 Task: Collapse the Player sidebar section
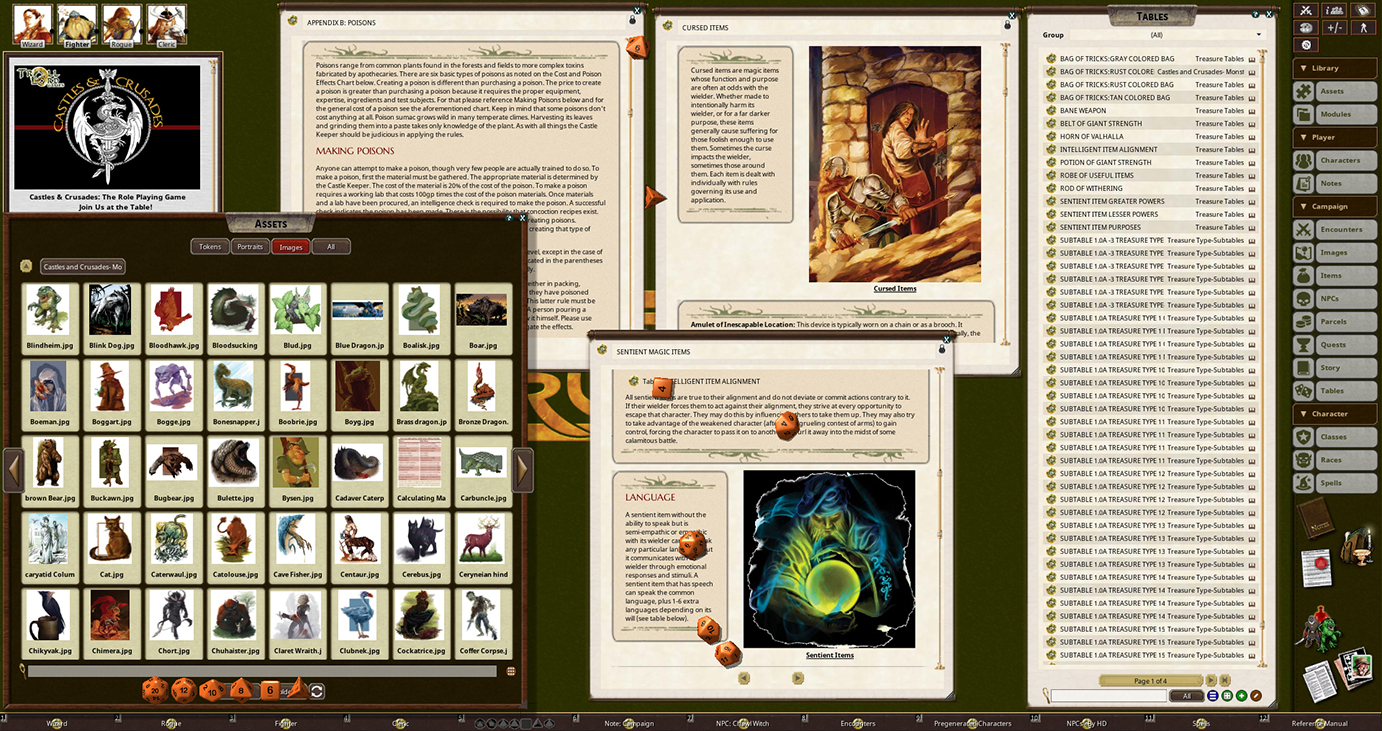[1334, 137]
